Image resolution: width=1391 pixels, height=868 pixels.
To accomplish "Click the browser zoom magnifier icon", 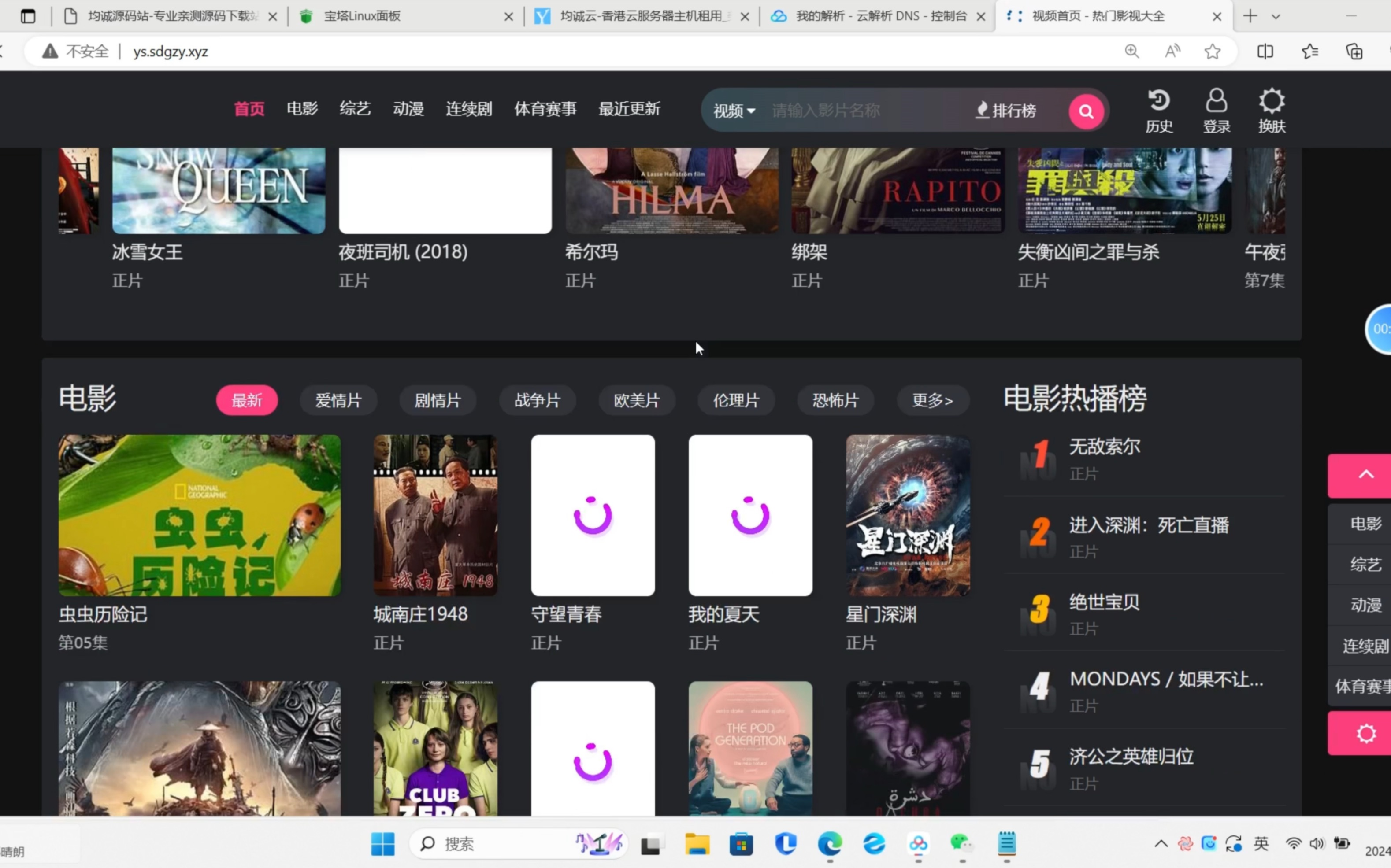I will point(1131,51).
